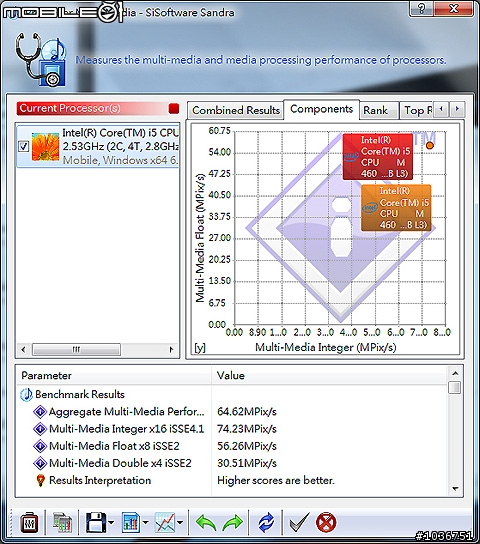The width and height of the screenshot is (480, 544).
Task: Click the 56.26MPix/s value
Action: [247, 446]
